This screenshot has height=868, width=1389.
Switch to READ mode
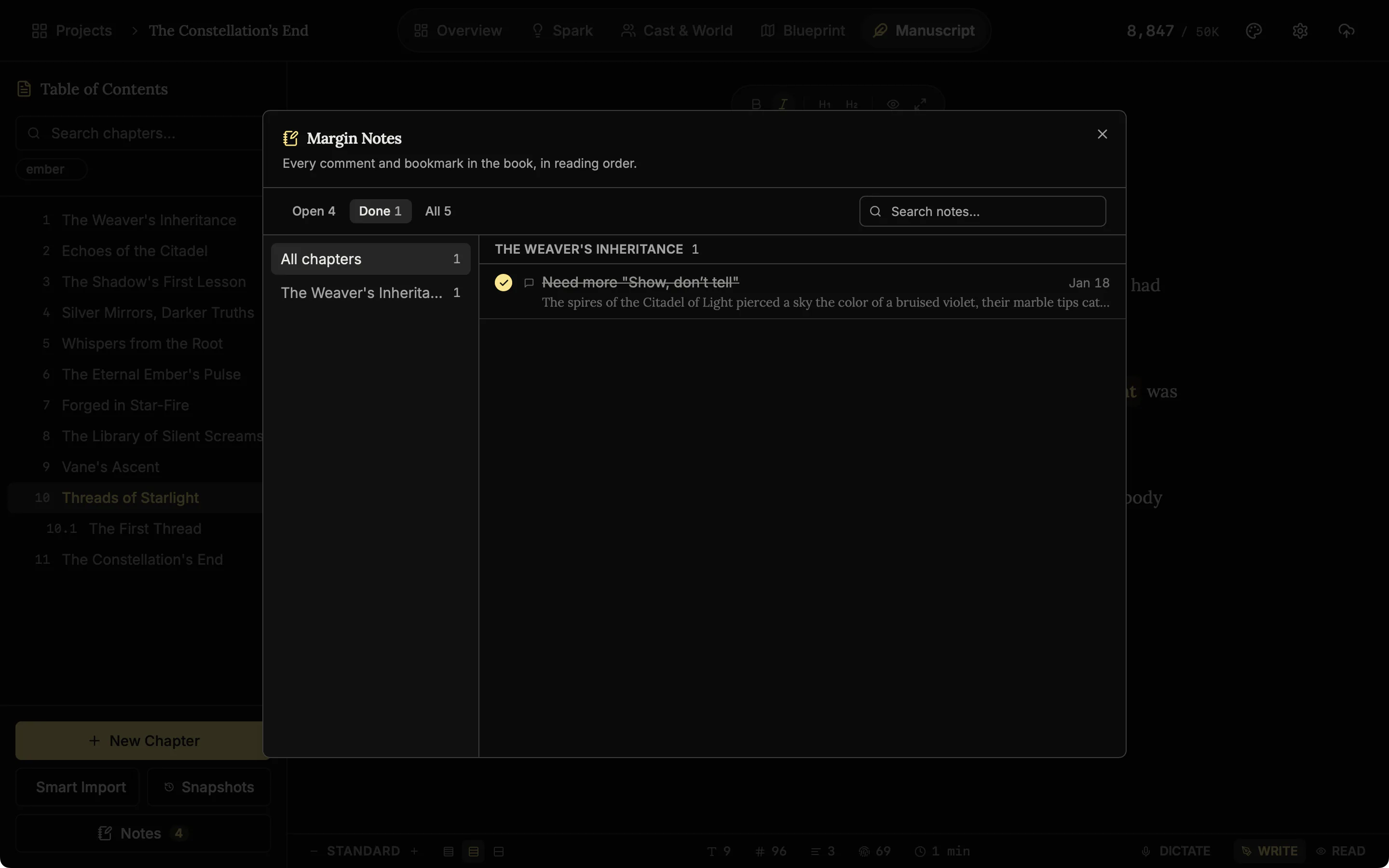1341,851
